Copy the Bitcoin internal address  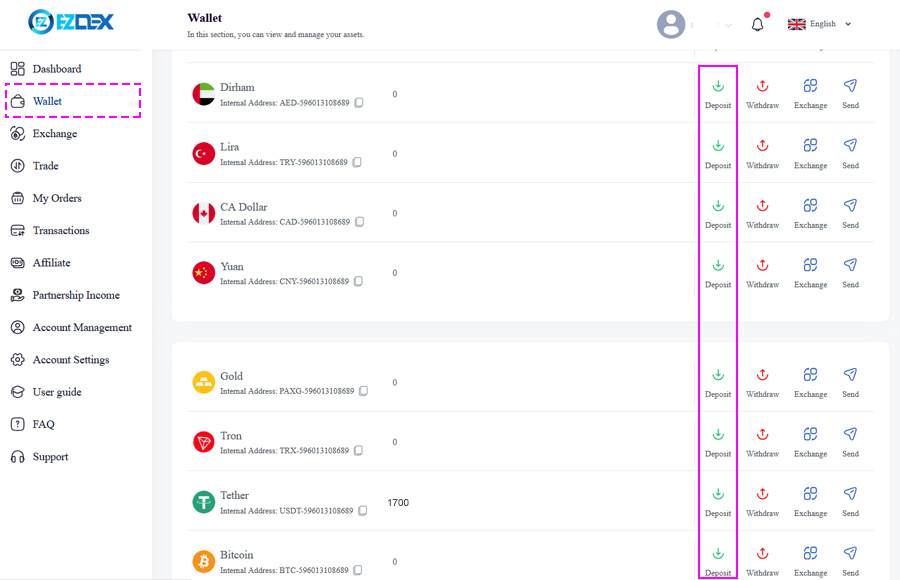pyautogui.click(x=358, y=570)
